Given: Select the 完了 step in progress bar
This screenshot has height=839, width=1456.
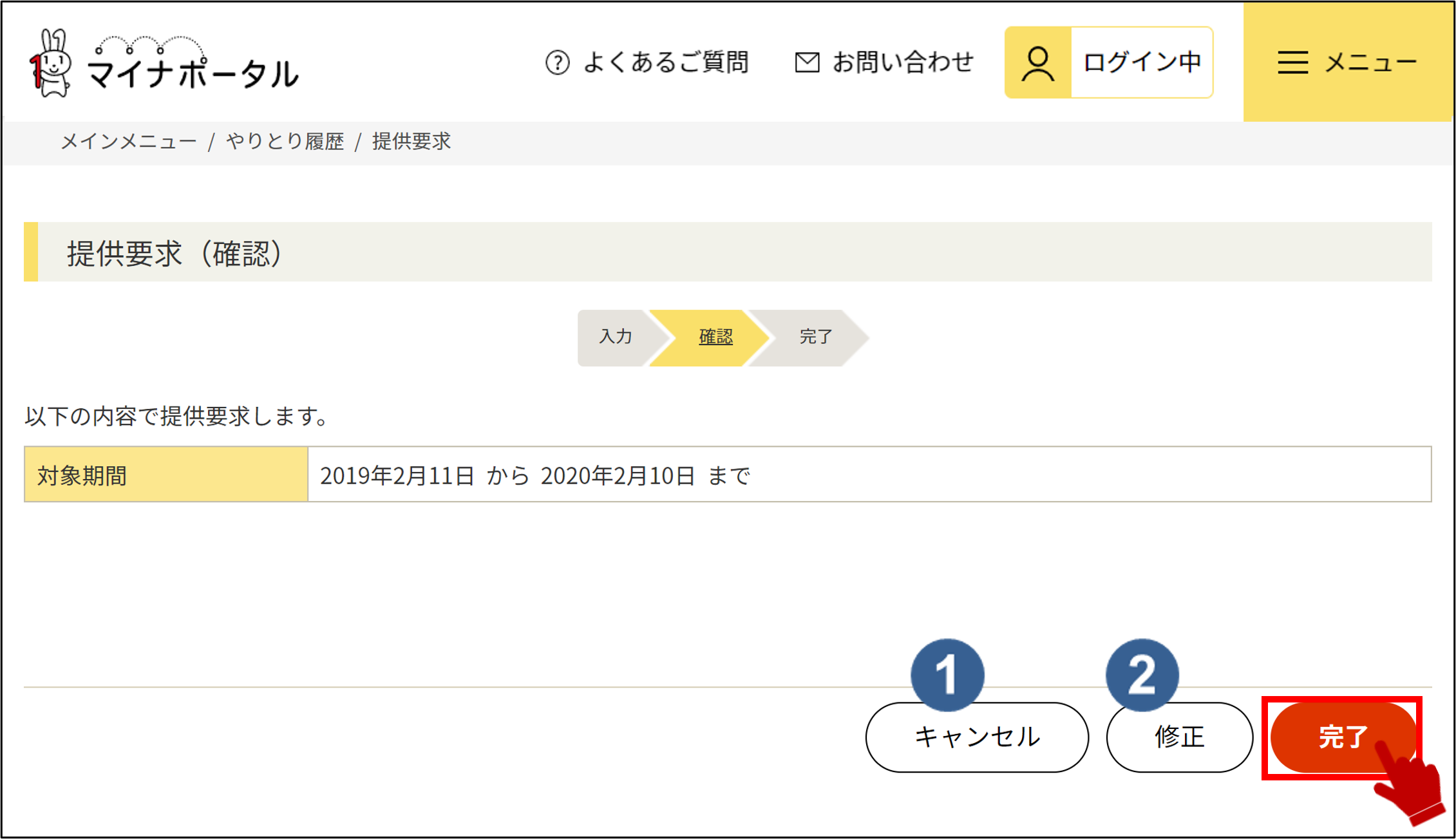Looking at the screenshot, I should point(816,337).
